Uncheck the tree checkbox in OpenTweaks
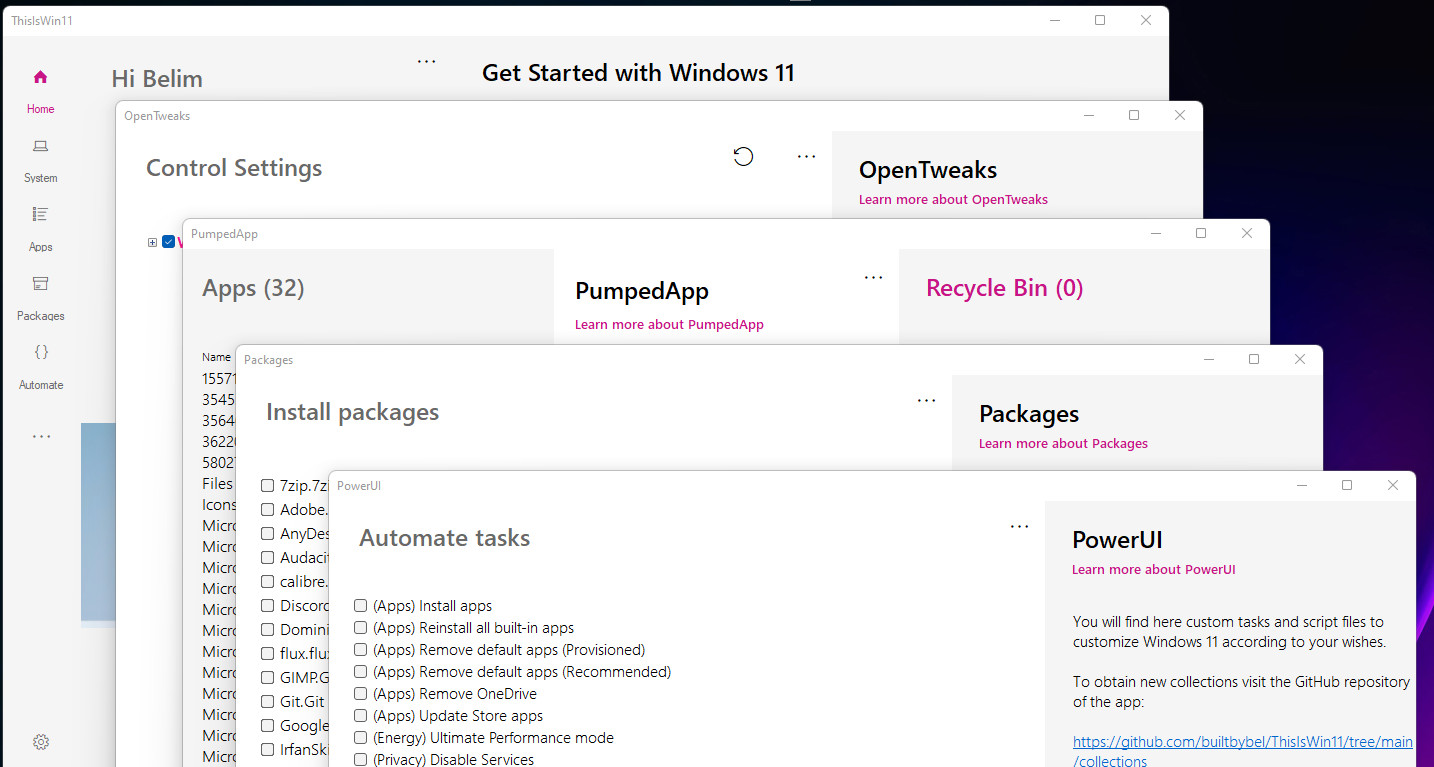 [168, 242]
